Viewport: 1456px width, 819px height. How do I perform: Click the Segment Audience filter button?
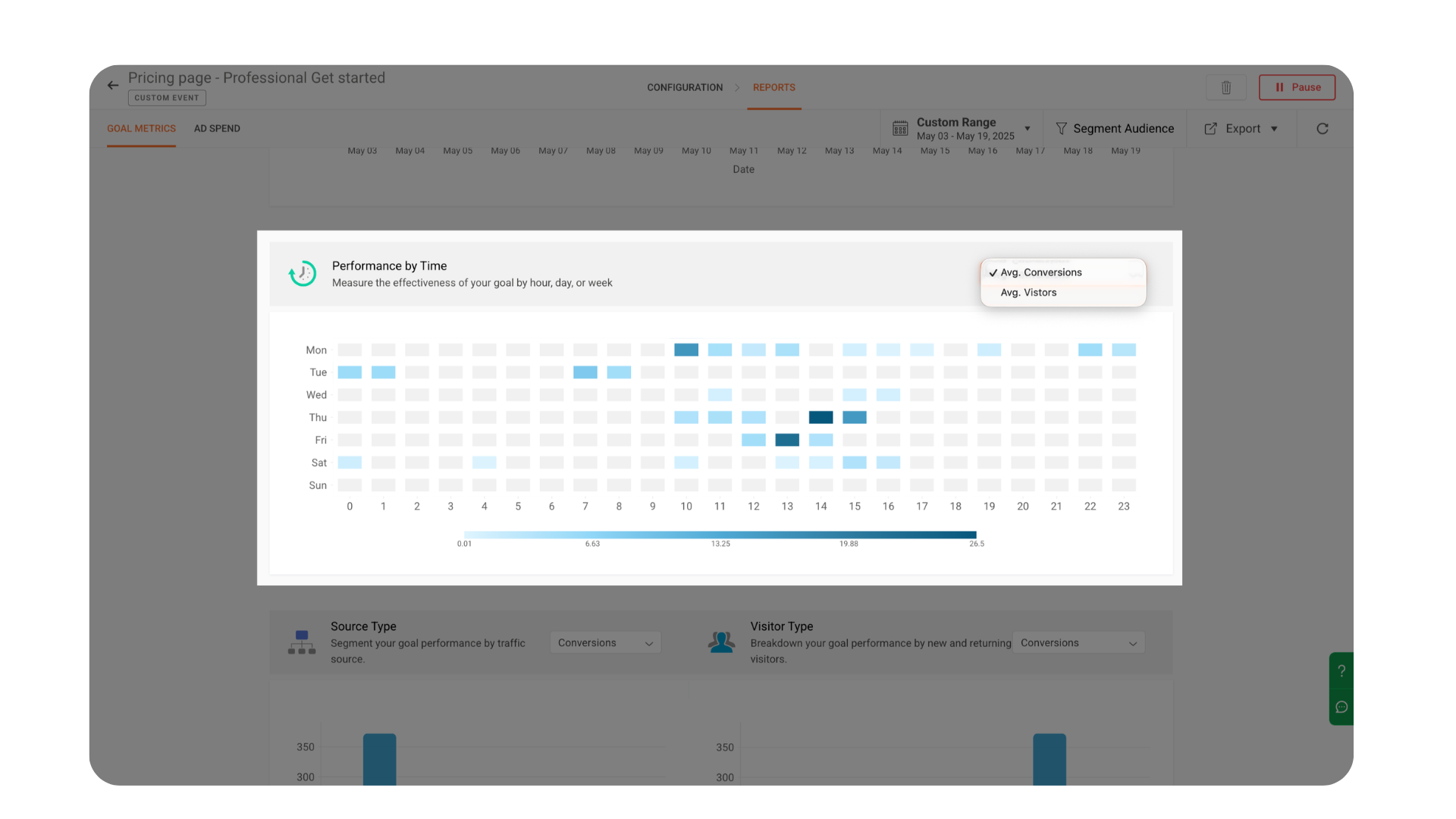point(1115,129)
